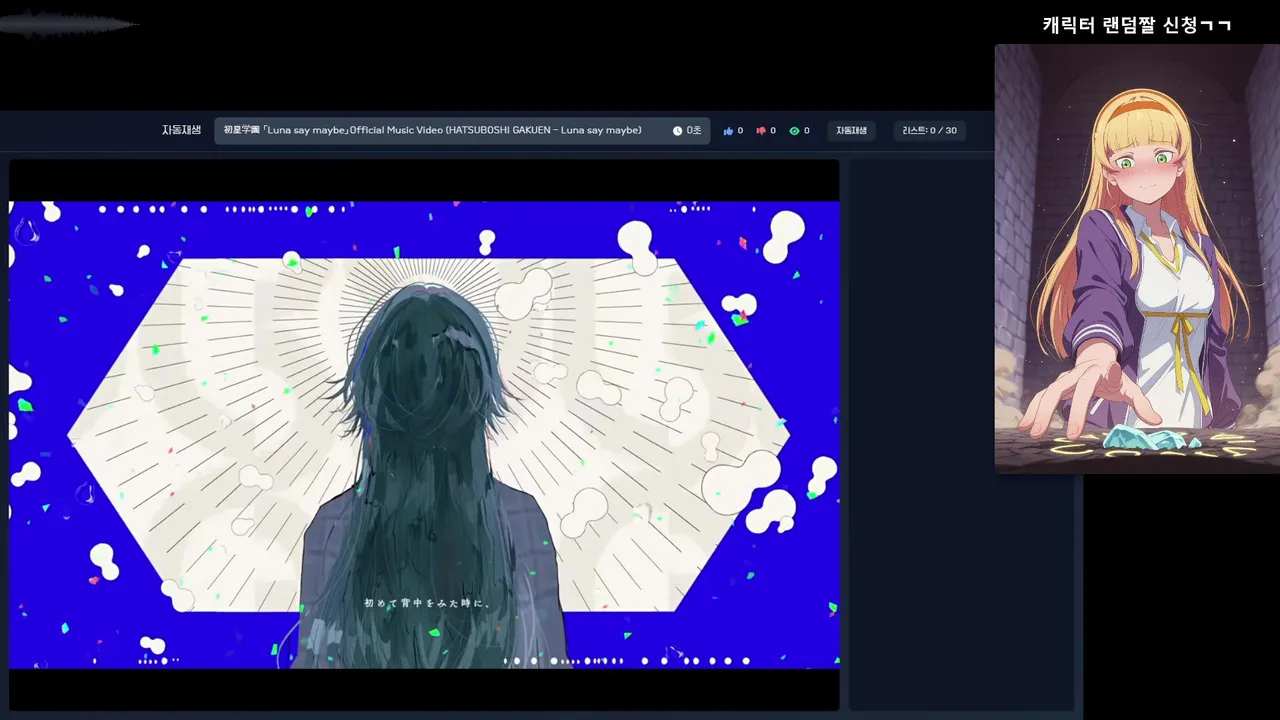1280x720 pixels.
Task: Open the 리스트: 0 / 30 playlist button
Action: point(929,131)
